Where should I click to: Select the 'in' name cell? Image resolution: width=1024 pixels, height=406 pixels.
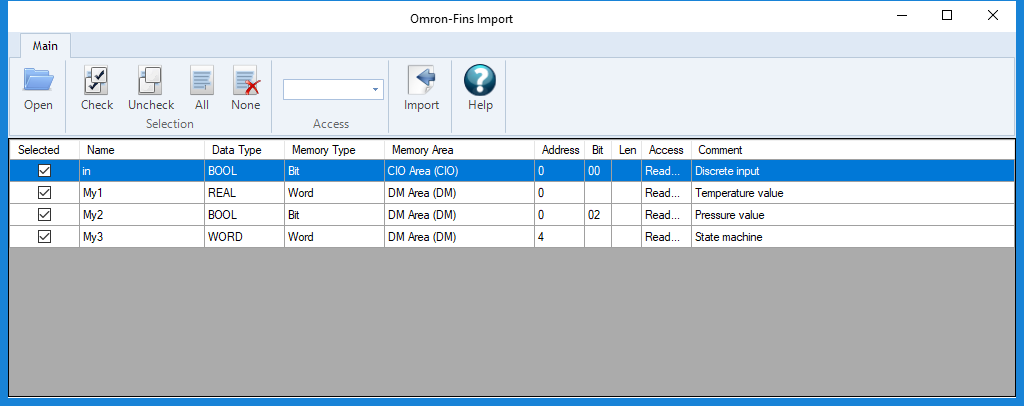[x=142, y=171]
